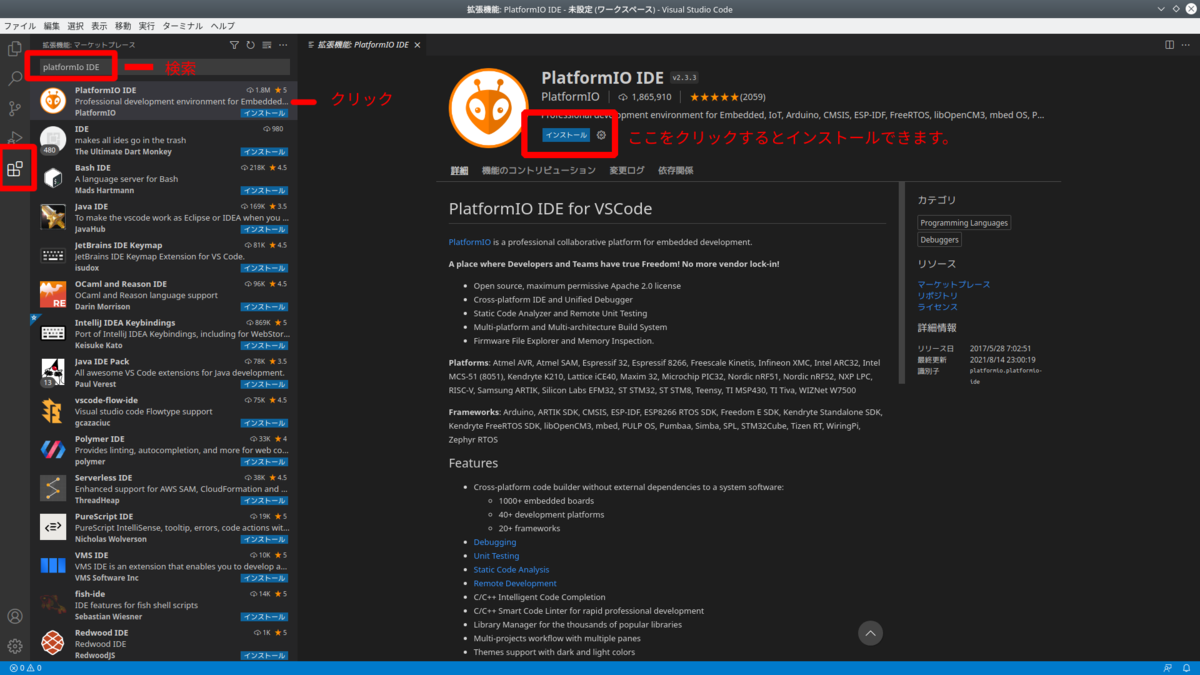This screenshot has height=675, width=1200.
Task: Switch to the 機能のコントリビューション tab
Action: point(538,171)
